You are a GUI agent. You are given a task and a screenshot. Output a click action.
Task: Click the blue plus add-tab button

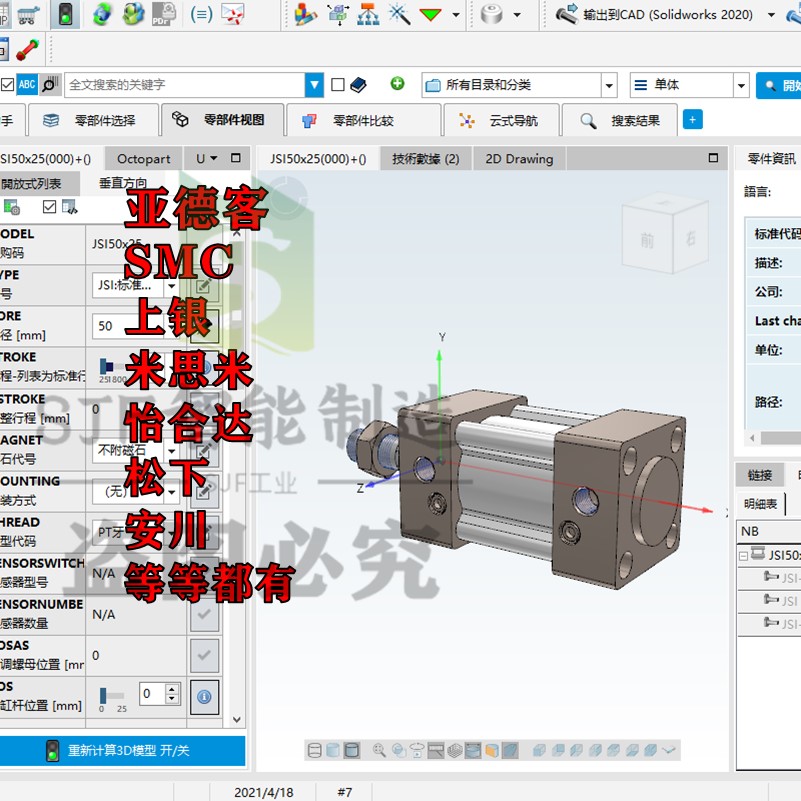[693, 120]
